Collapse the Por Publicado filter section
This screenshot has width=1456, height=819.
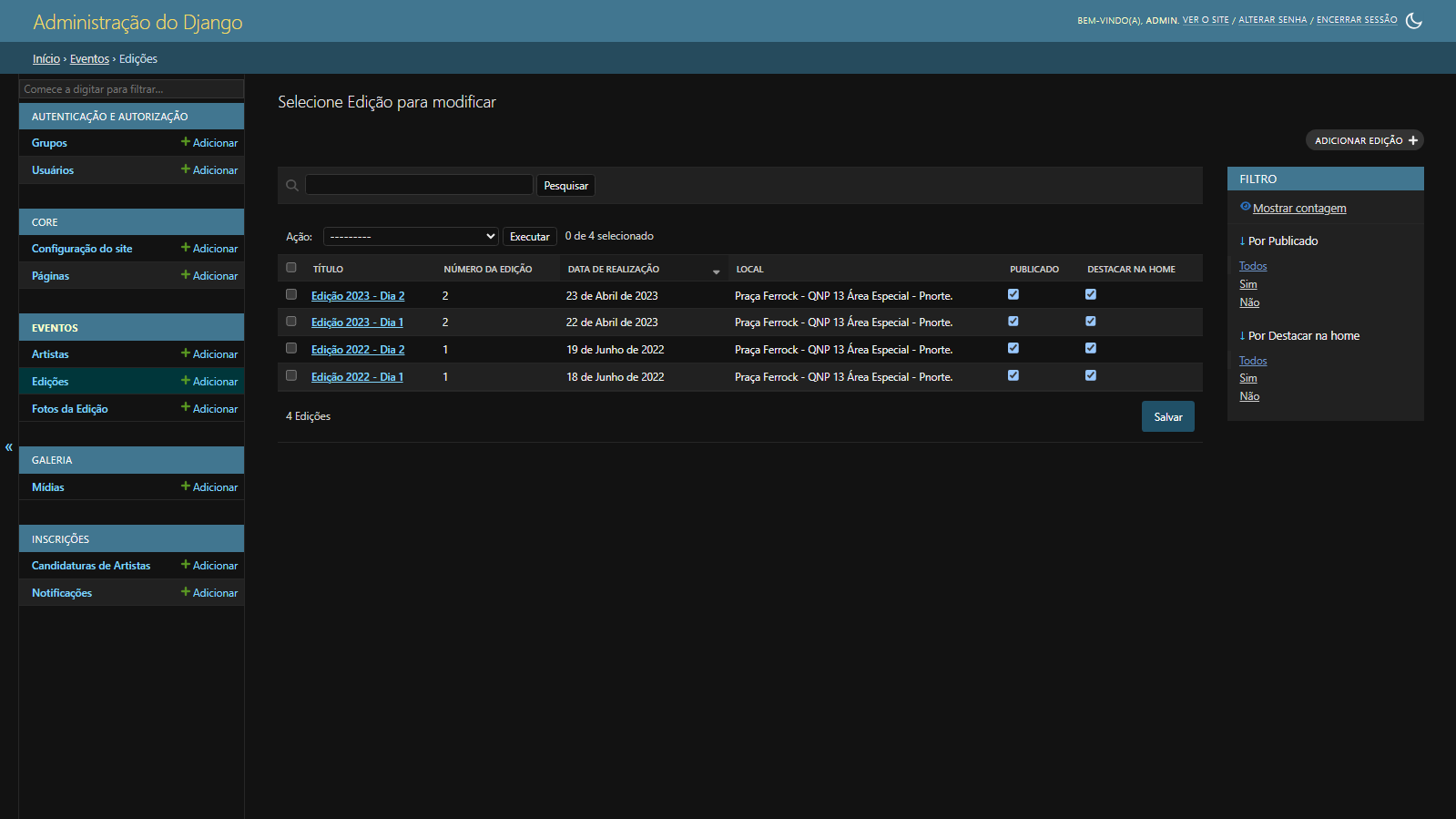tap(1278, 241)
